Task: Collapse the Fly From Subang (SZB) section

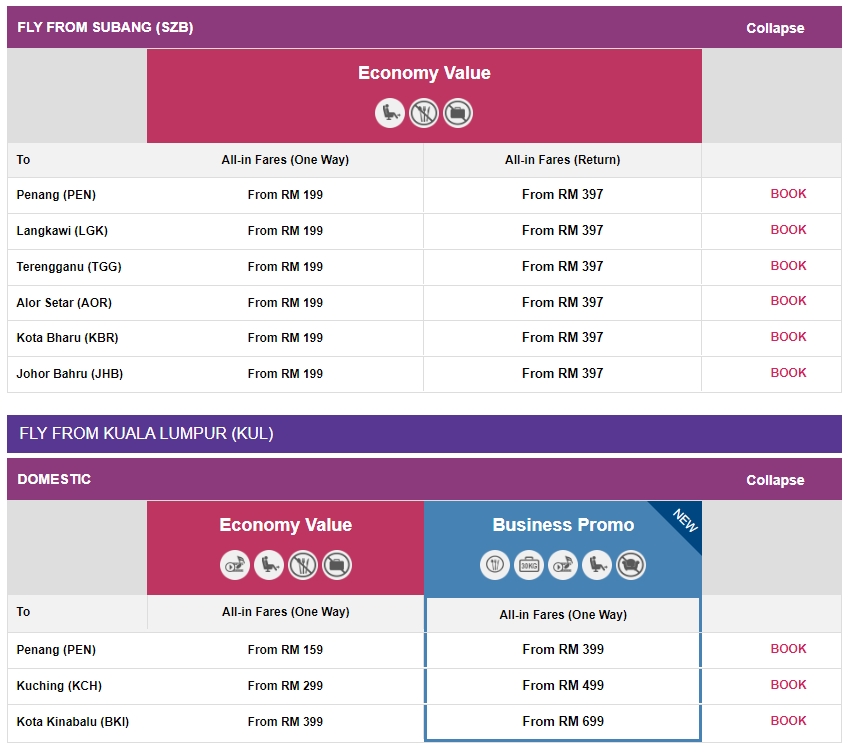Action: point(775,28)
